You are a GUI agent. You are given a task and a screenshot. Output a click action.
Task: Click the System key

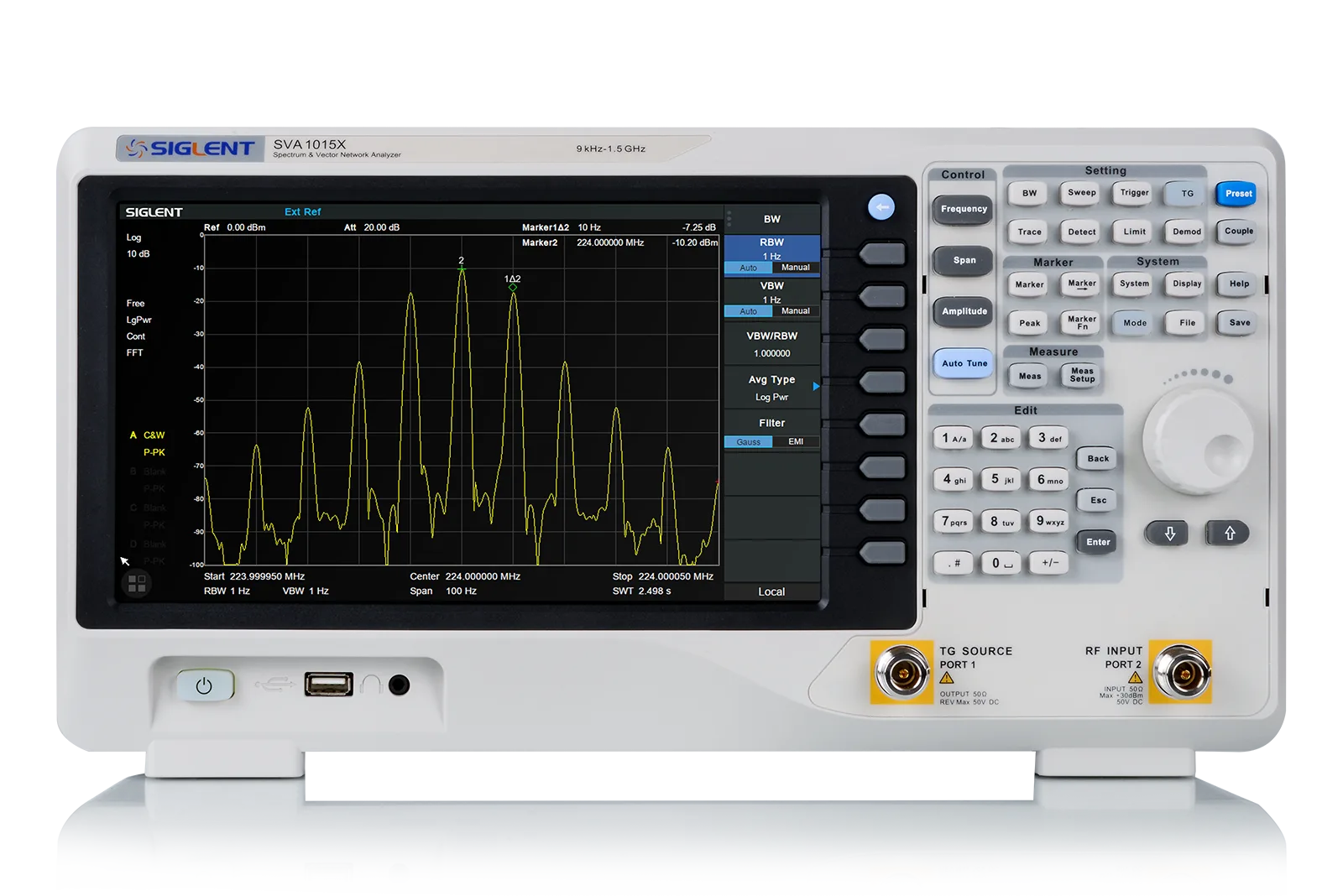pos(1134,284)
